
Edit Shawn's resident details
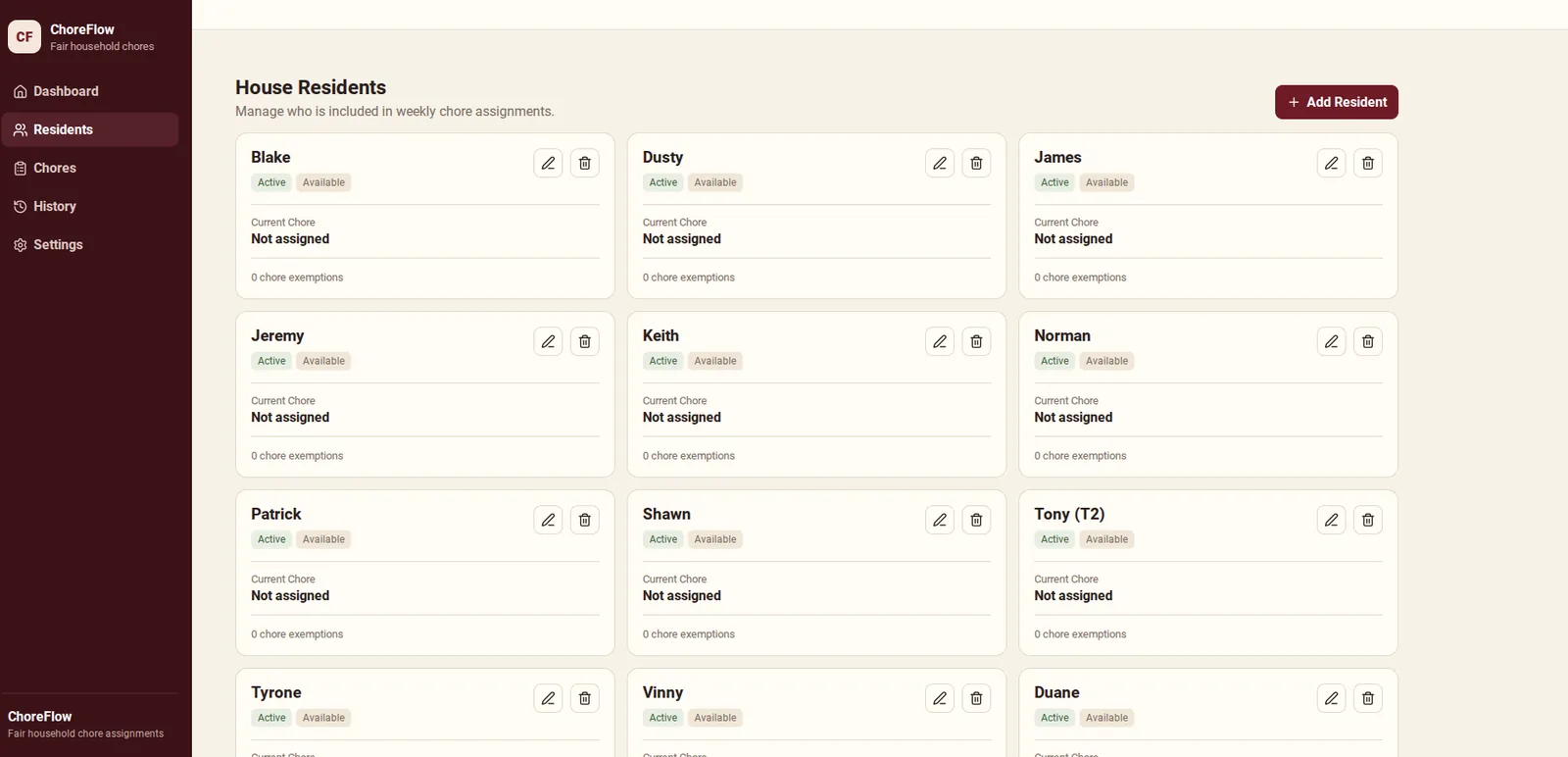click(940, 520)
